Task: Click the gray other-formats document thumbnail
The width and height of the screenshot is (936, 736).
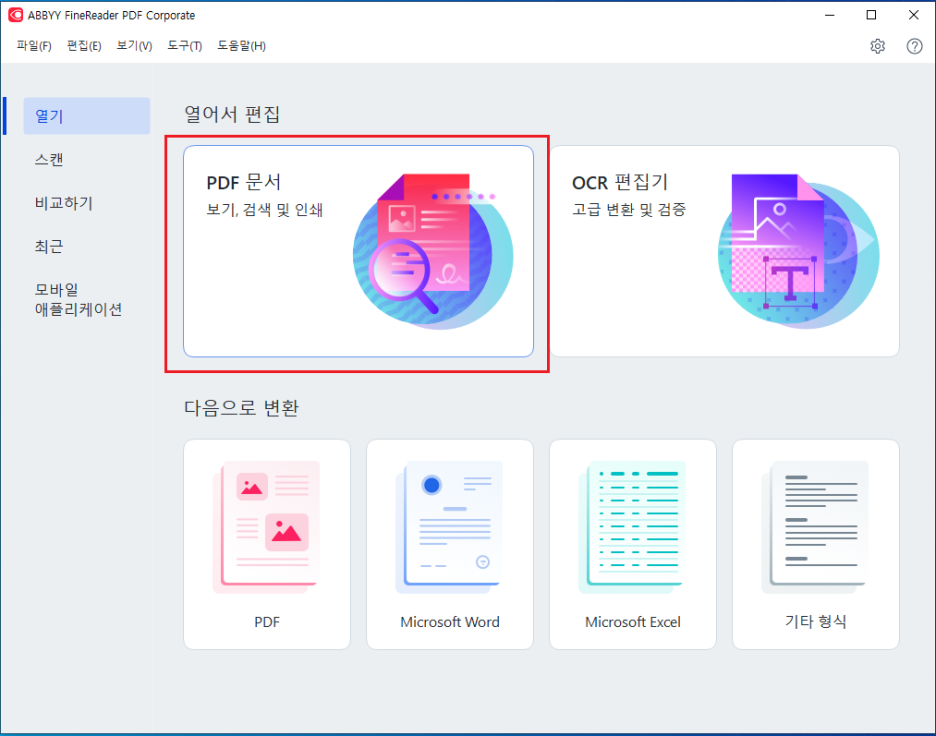Action: [815, 527]
